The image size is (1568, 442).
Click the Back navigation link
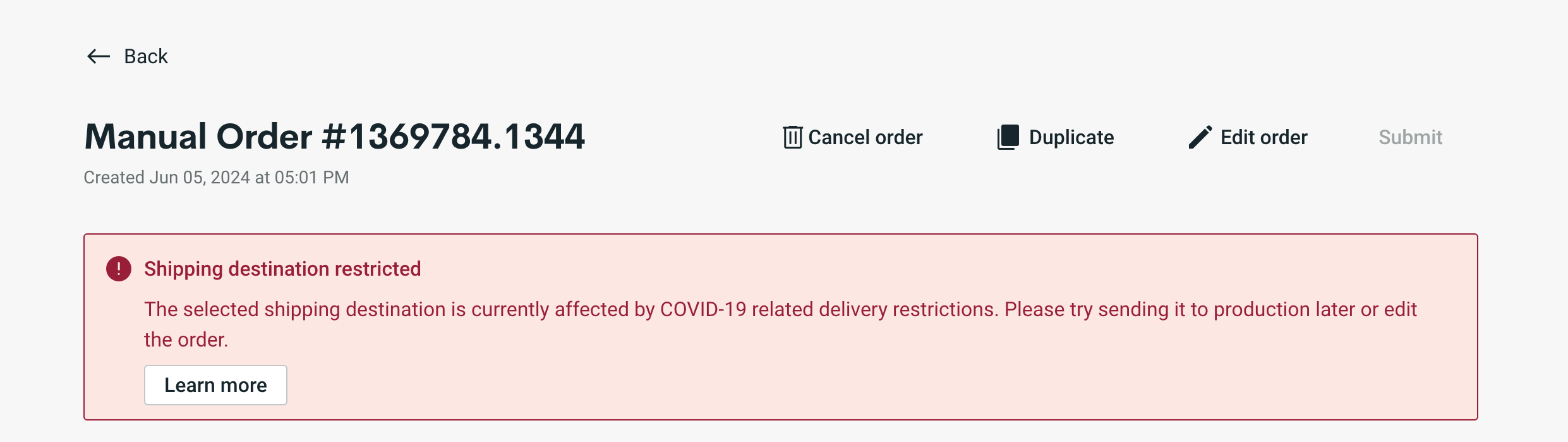pyautogui.click(x=145, y=56)
